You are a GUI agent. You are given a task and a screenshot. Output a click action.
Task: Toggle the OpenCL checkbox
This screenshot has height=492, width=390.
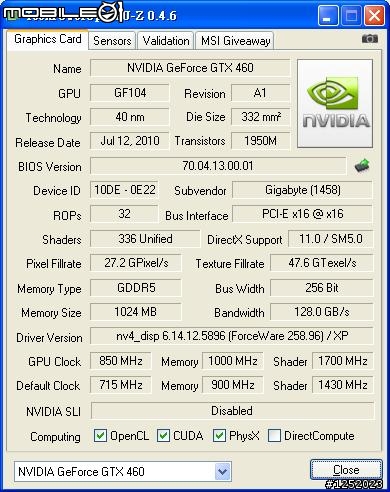(100, 435)
